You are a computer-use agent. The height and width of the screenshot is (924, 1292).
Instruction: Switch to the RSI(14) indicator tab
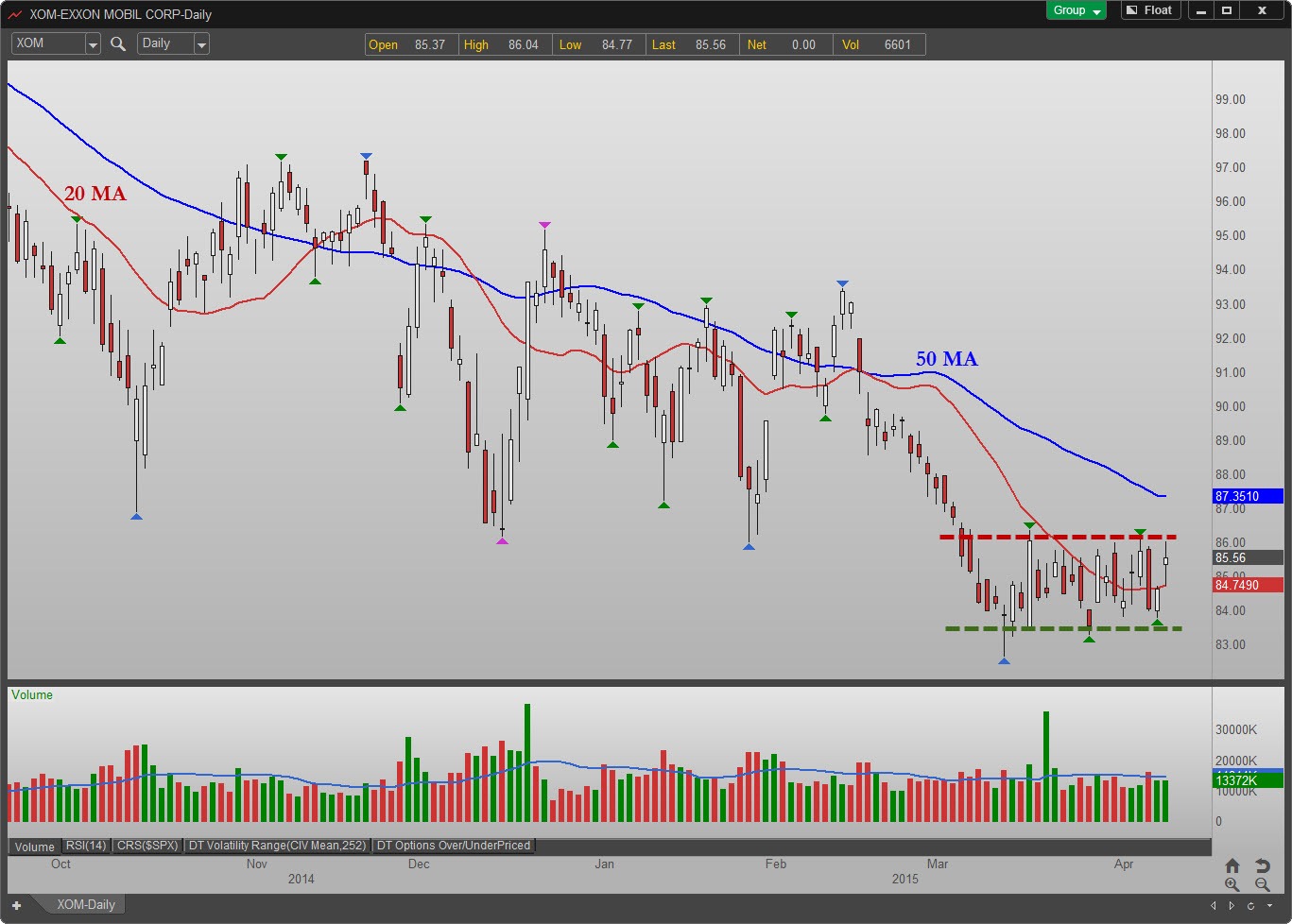[87, 846]
